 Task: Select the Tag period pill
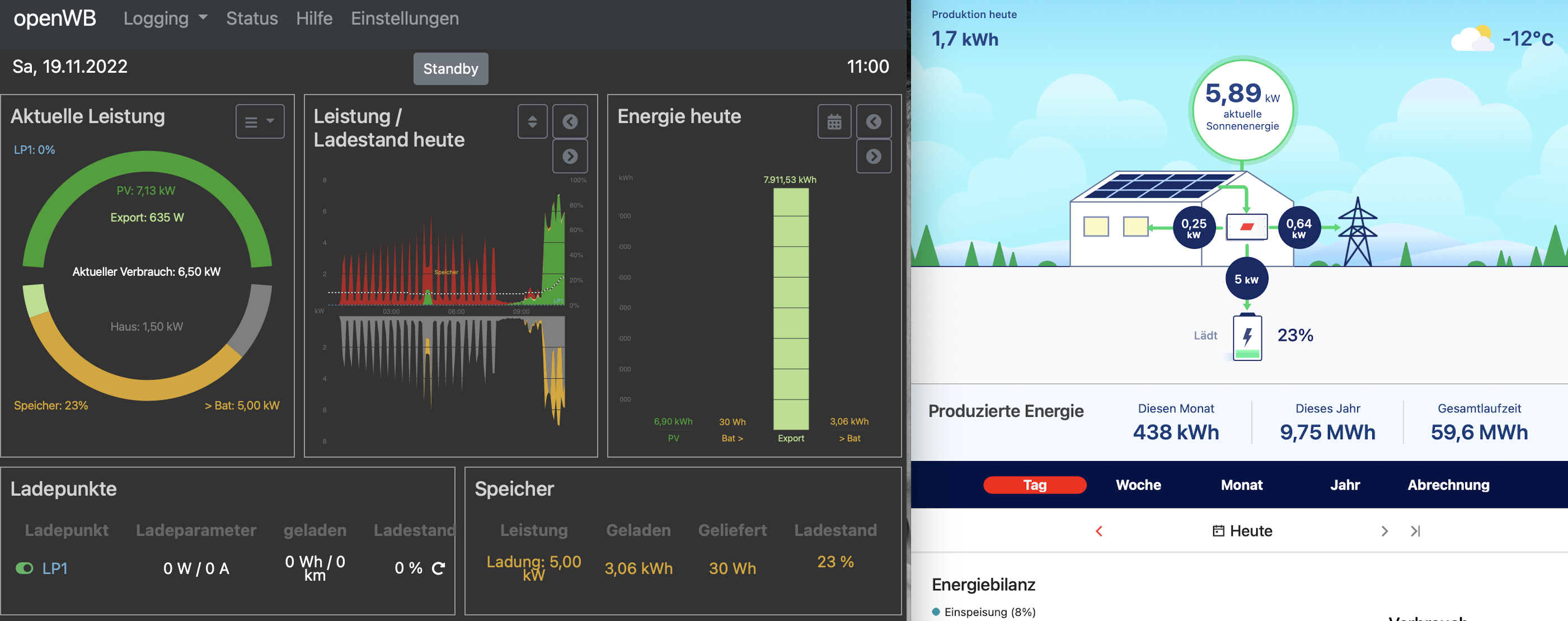coord(1034,484)
